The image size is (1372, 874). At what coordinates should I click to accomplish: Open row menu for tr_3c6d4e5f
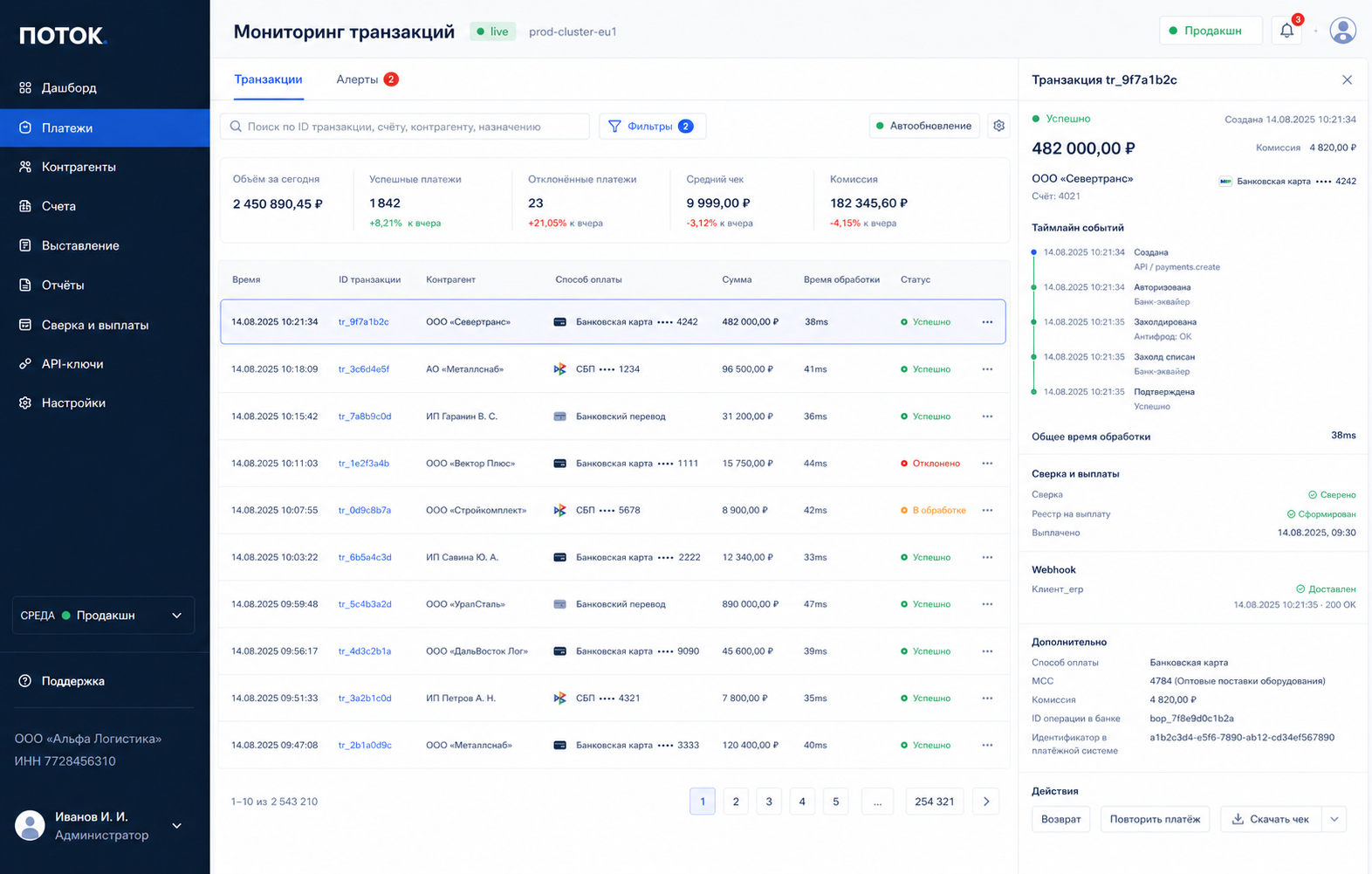point(987,369)
